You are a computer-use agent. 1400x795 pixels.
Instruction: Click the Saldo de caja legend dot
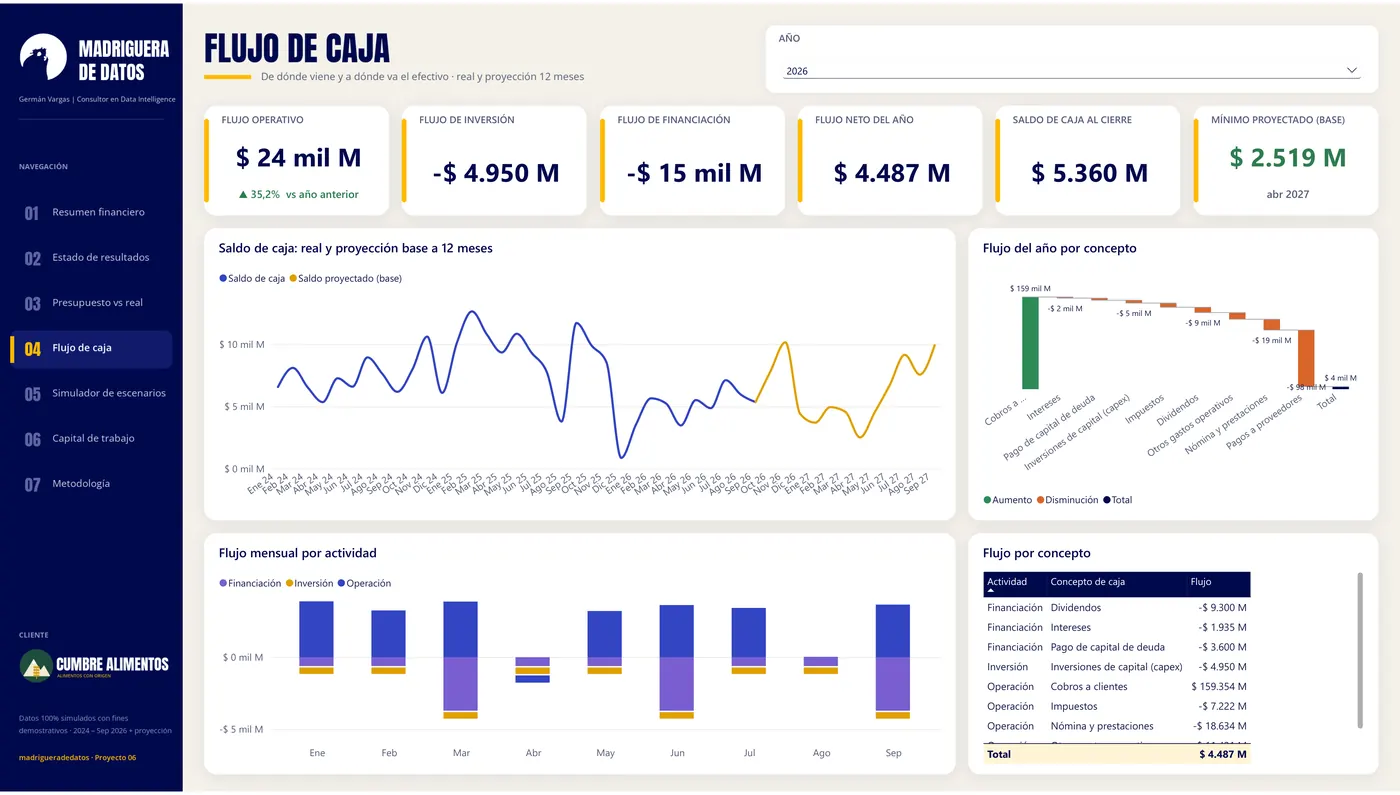pyautogui.click(x=223, y=278)
